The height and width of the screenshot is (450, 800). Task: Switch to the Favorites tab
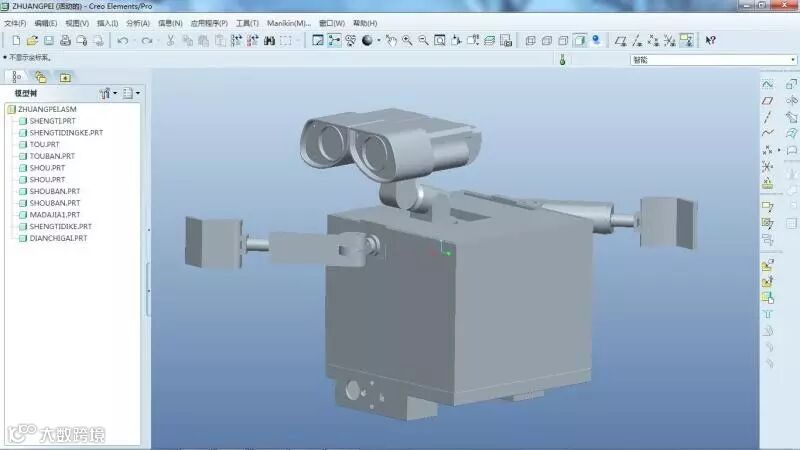coord(65,77)
